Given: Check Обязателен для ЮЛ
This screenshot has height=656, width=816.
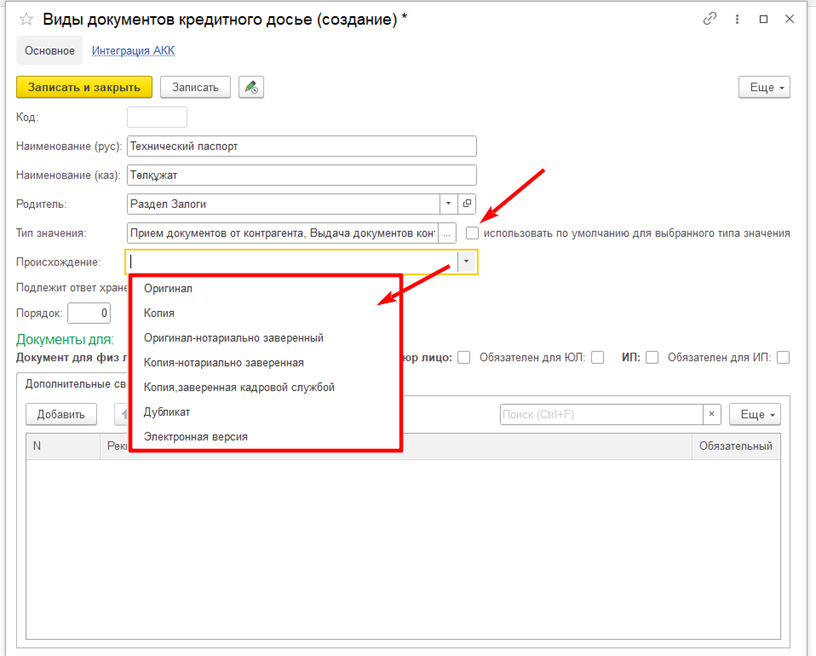Looking at the screenshot, I should (x=598, y=357).
